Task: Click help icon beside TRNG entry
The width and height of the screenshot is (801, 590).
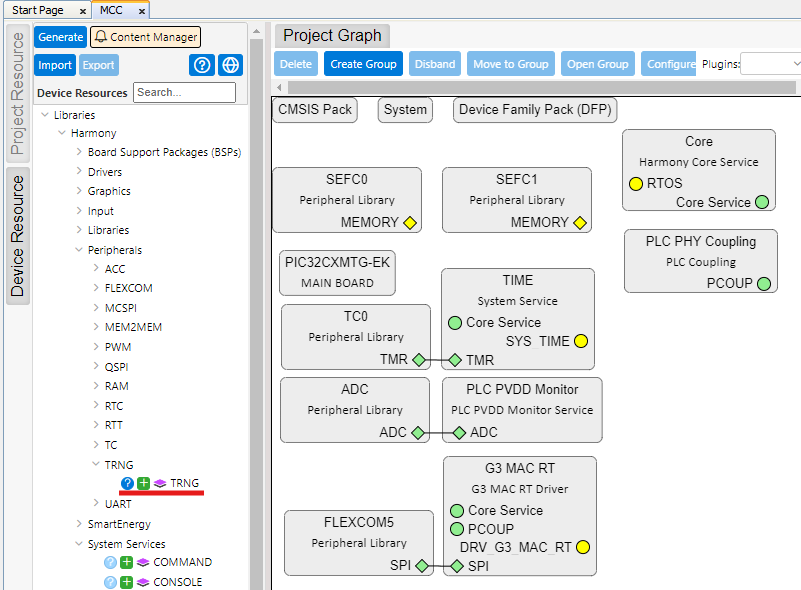Action: [128, 483]
